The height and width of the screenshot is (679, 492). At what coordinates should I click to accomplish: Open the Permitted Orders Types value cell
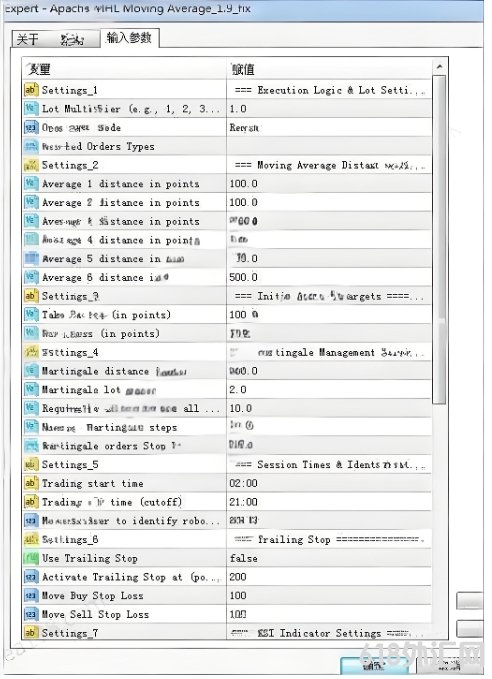coord(329,146)
